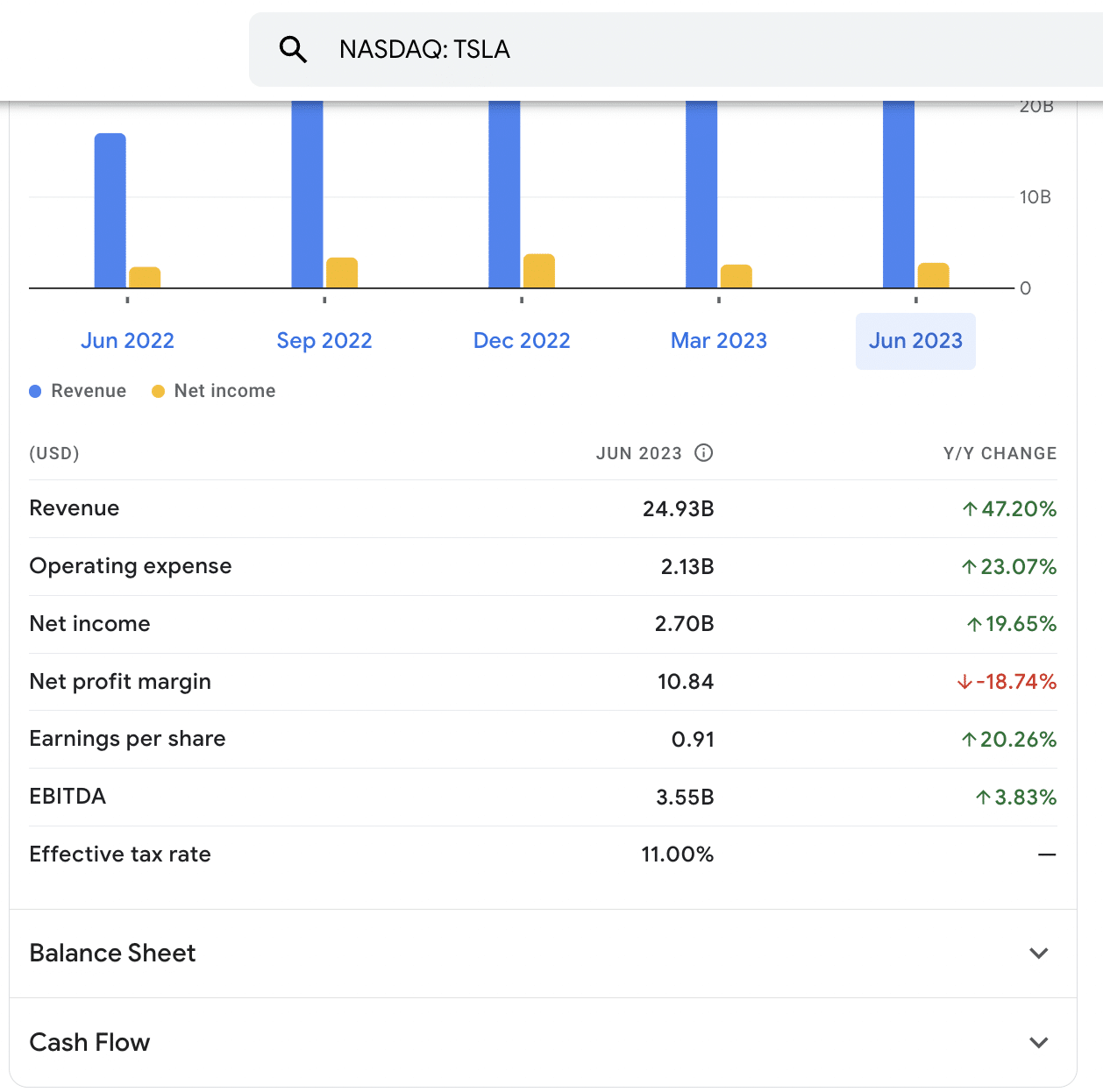Click the Dec 2022 blue revenue bar
This screenshot has height=1092, width=1103.
(504, 195)
